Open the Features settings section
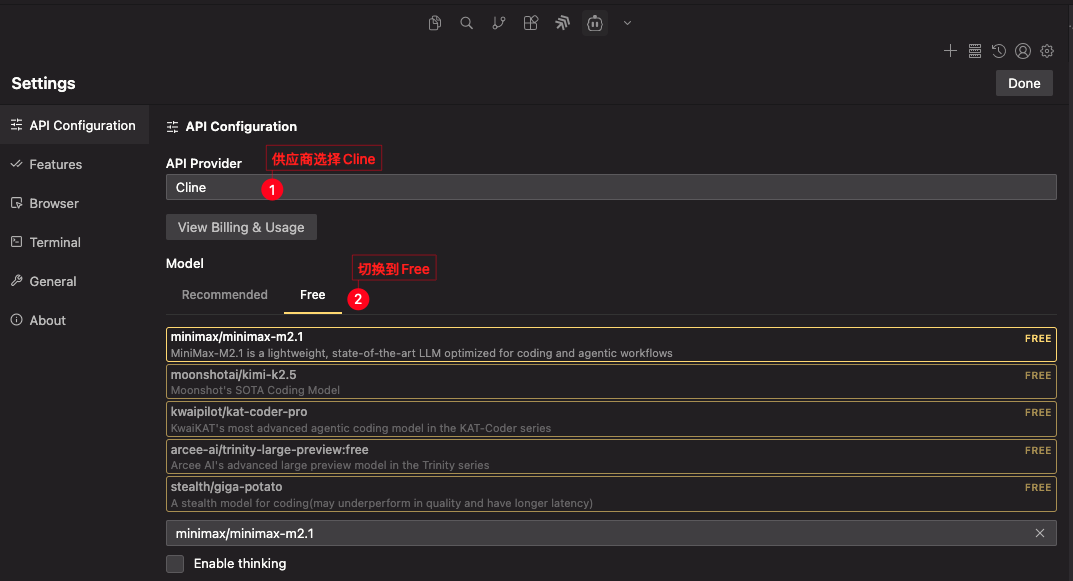Image resolution: width=1073 pixels, height=581 pixels. coord(56,164)
